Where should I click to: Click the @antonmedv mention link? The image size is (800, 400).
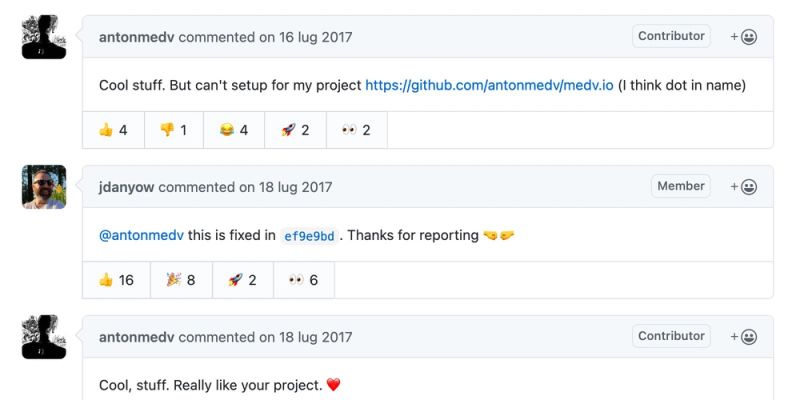coord(141,236)
